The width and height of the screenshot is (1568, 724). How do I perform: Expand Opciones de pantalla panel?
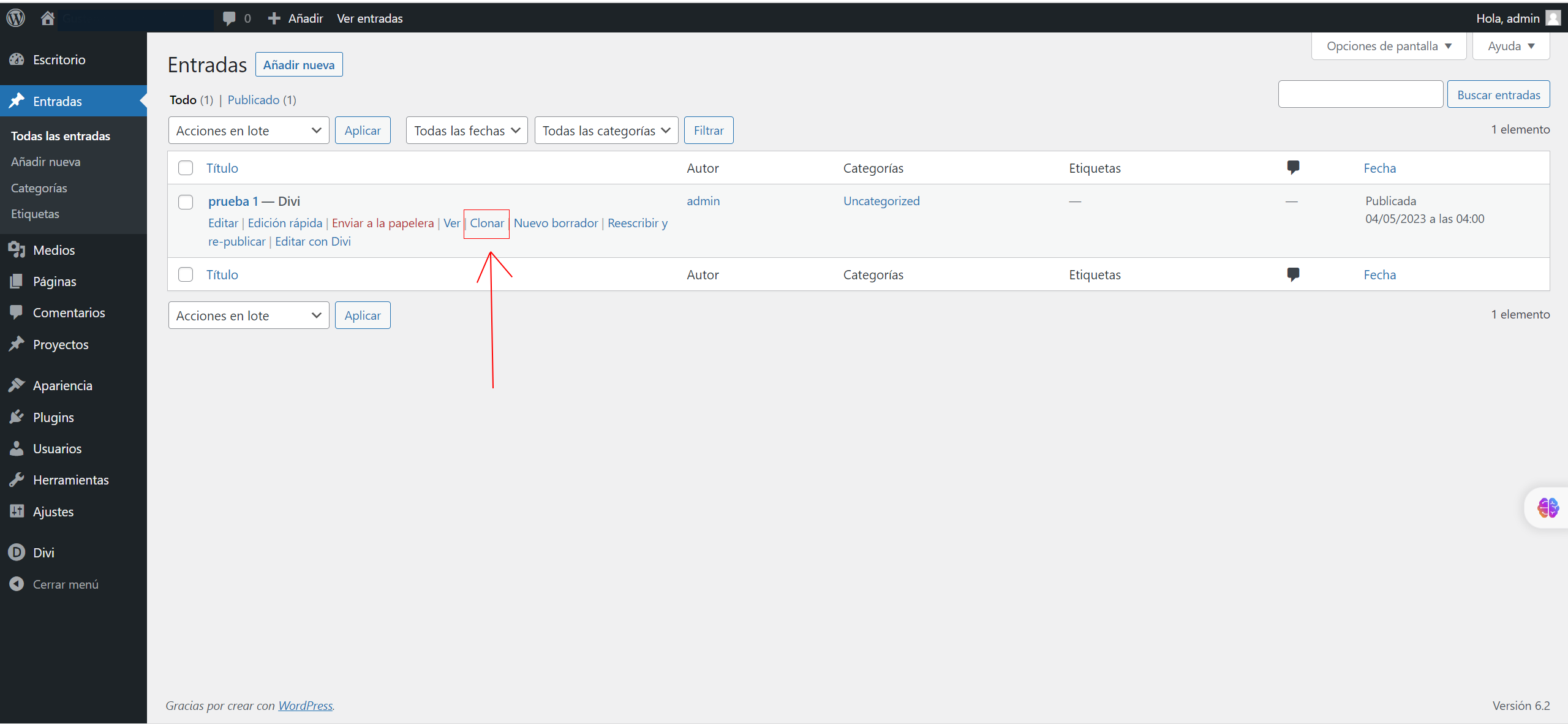[1388, 46]
